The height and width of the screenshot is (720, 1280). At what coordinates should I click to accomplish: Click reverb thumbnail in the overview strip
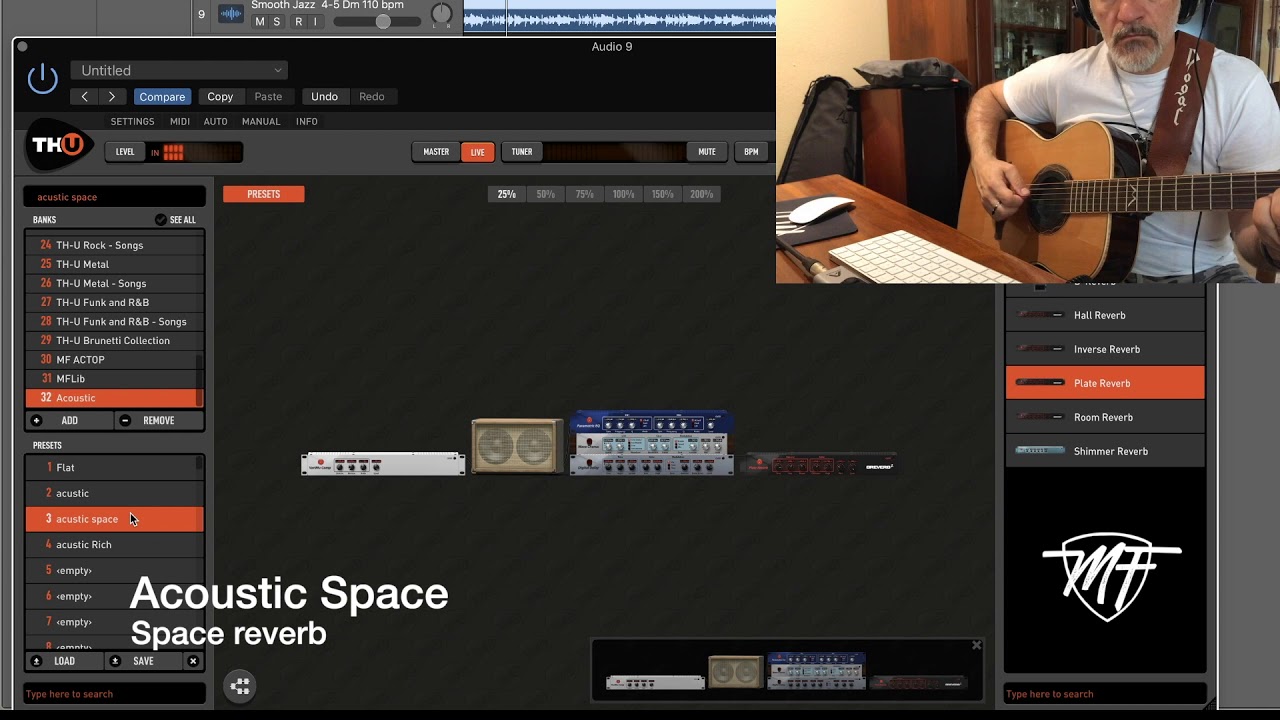pyautogui.click(x=917, y=683)
